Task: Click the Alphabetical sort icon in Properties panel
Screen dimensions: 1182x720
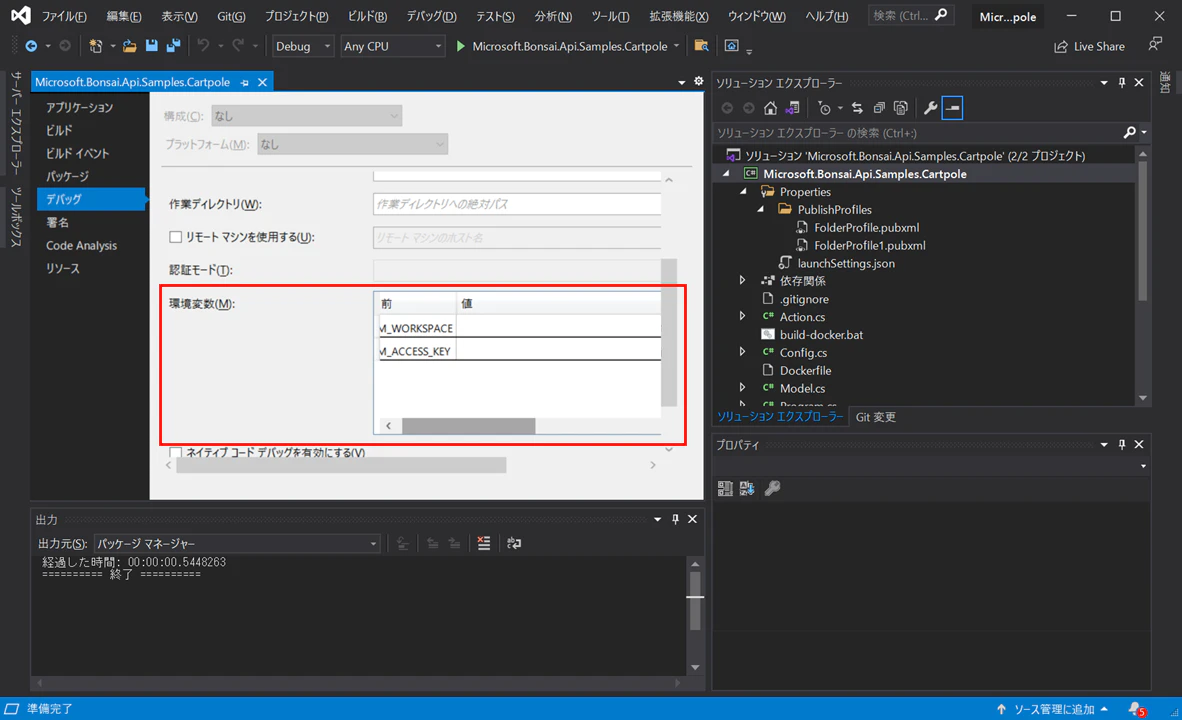Action: point(747,489)
